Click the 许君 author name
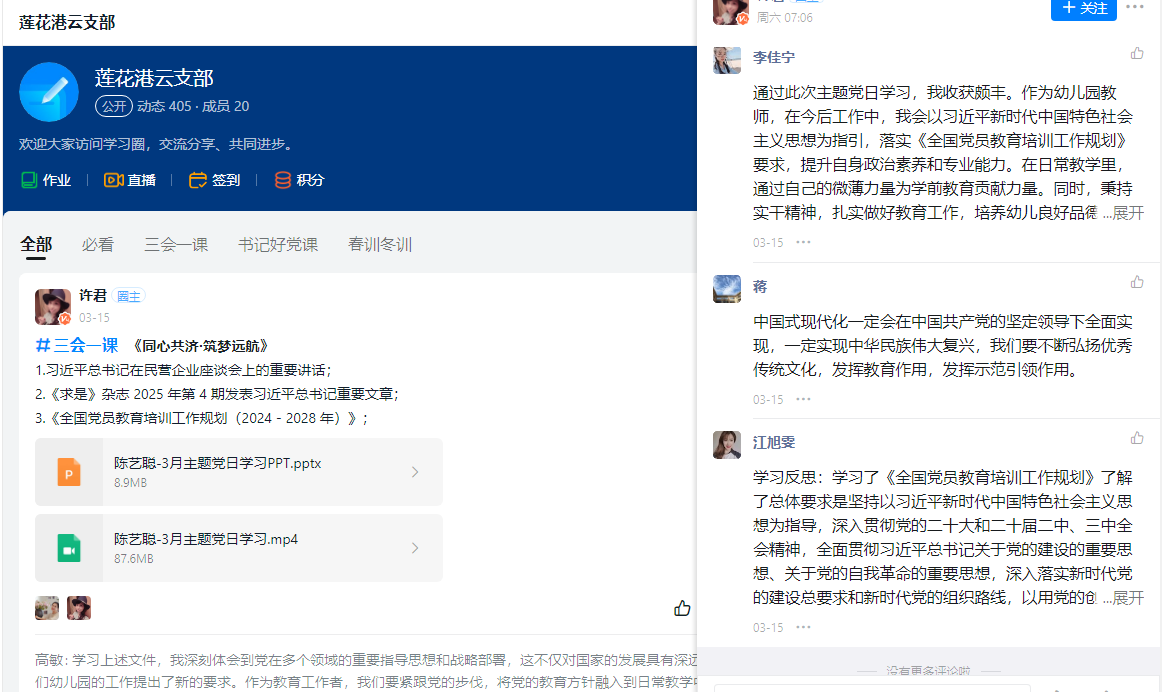Screen dimensions: 1162x692 coord(93,296)
